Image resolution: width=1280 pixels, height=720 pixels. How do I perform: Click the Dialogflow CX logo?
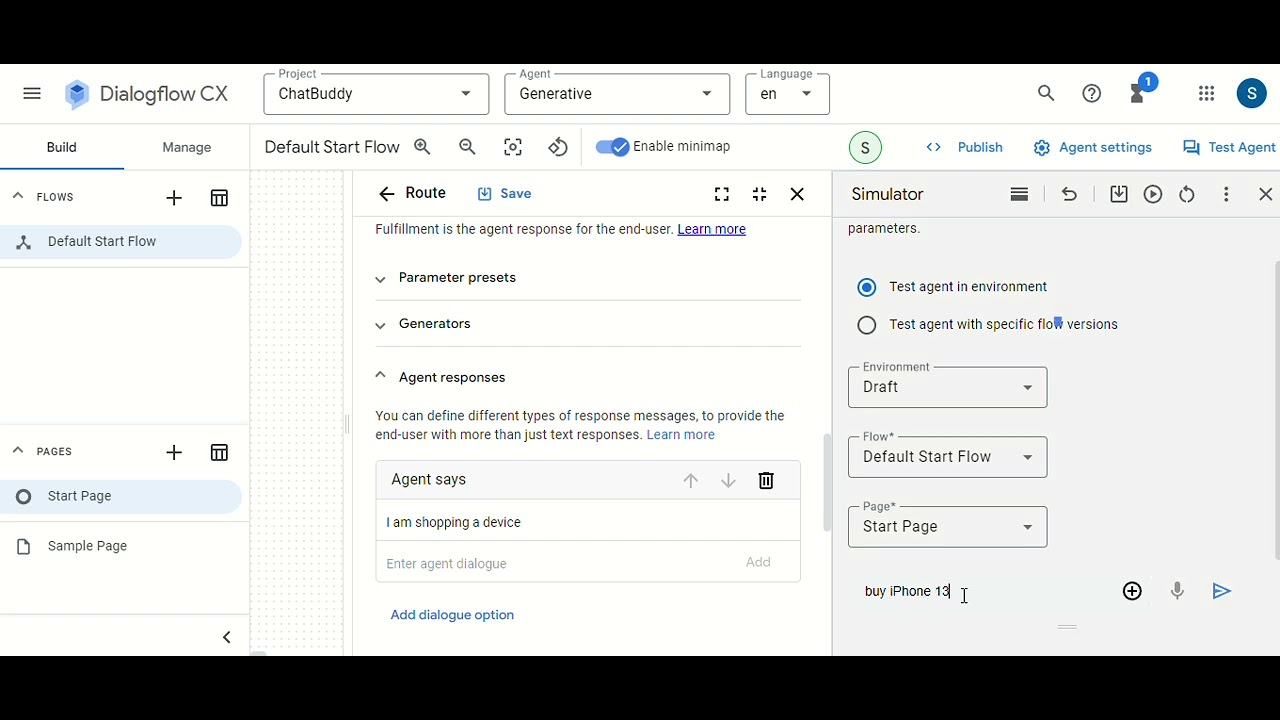[x=146, y=94]
